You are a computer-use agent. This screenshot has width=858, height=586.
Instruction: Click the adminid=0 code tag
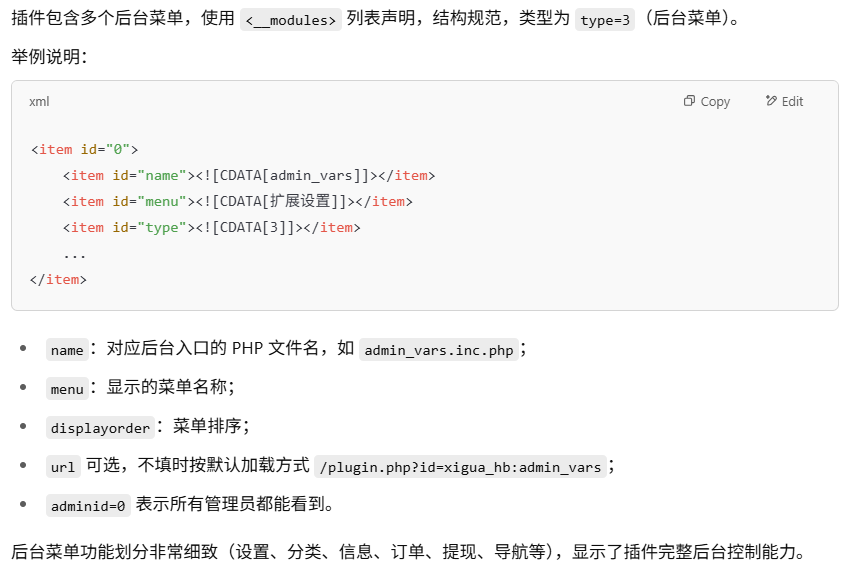pos(88,506)
